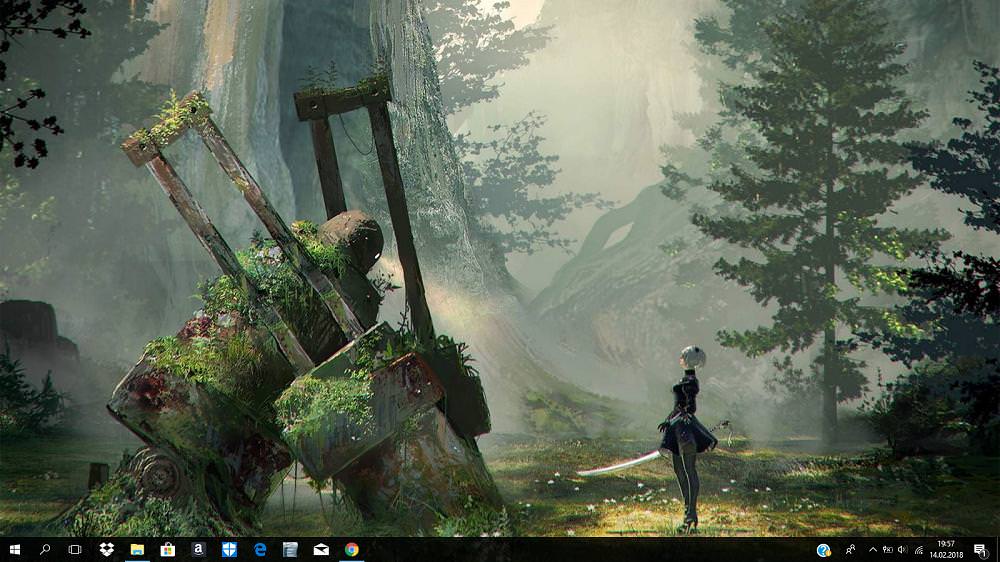
Task: Open Windows Defender shield icon
Action: coord(229,549)
